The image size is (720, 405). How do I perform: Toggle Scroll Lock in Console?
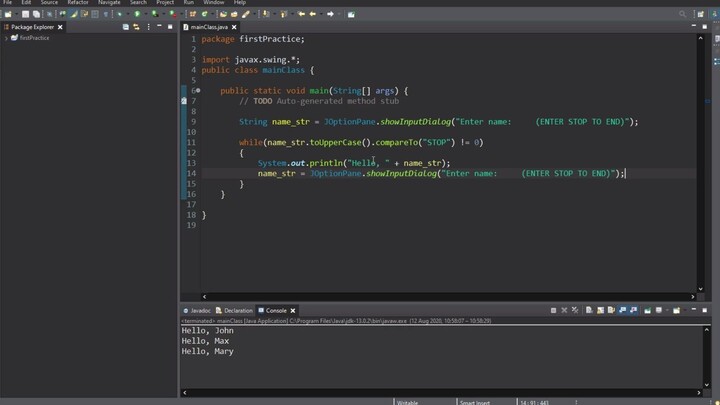pos(600,310)
